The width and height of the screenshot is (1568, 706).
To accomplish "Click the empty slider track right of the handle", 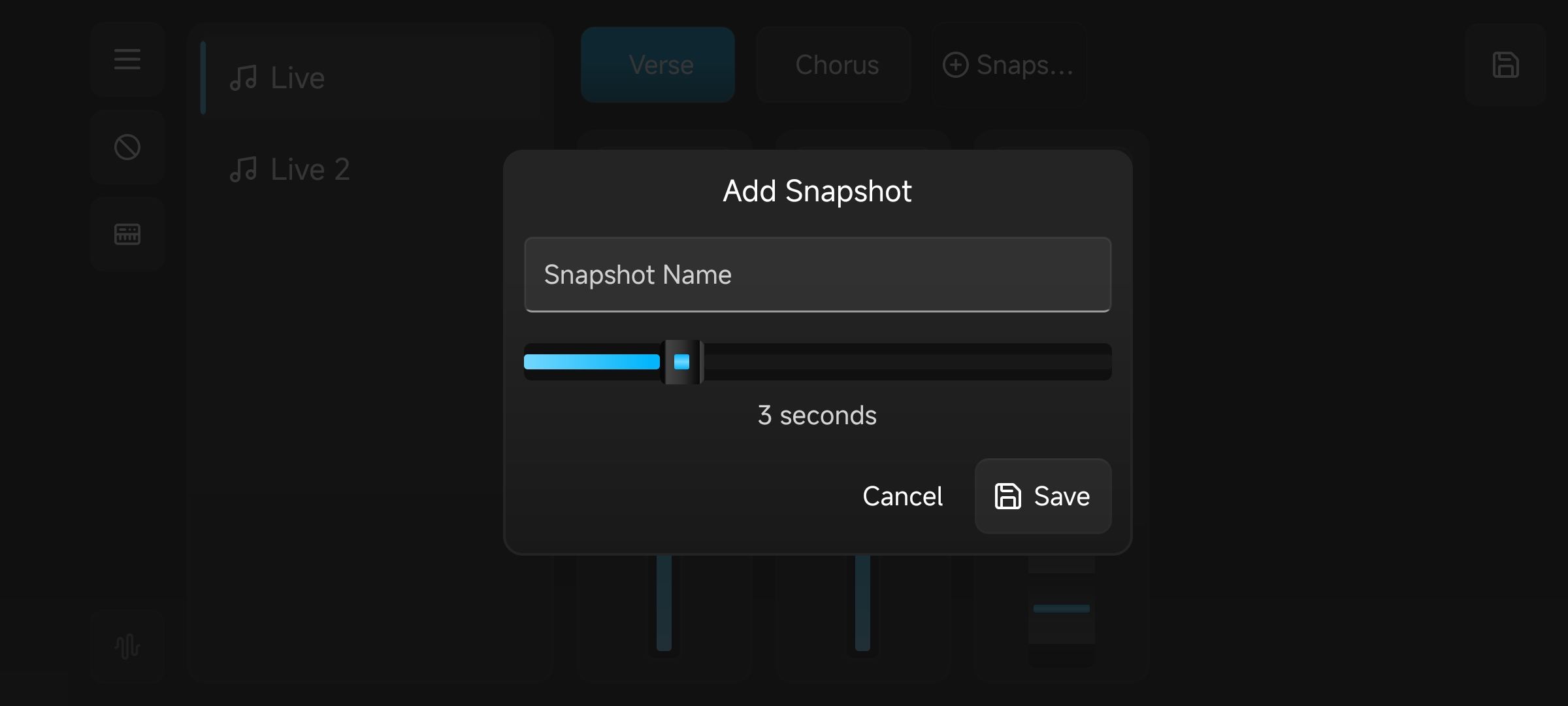I will click(x=908, y=361).
